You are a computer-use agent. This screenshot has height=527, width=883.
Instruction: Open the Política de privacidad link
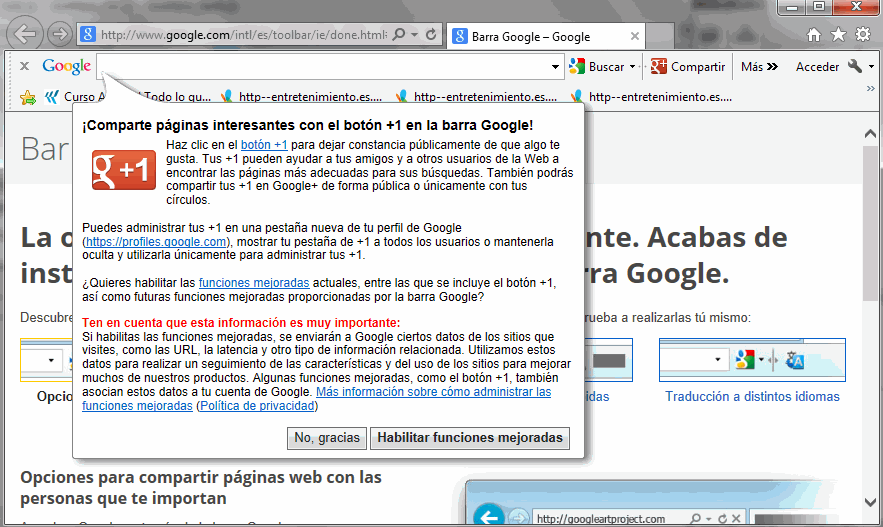[257, 406]
